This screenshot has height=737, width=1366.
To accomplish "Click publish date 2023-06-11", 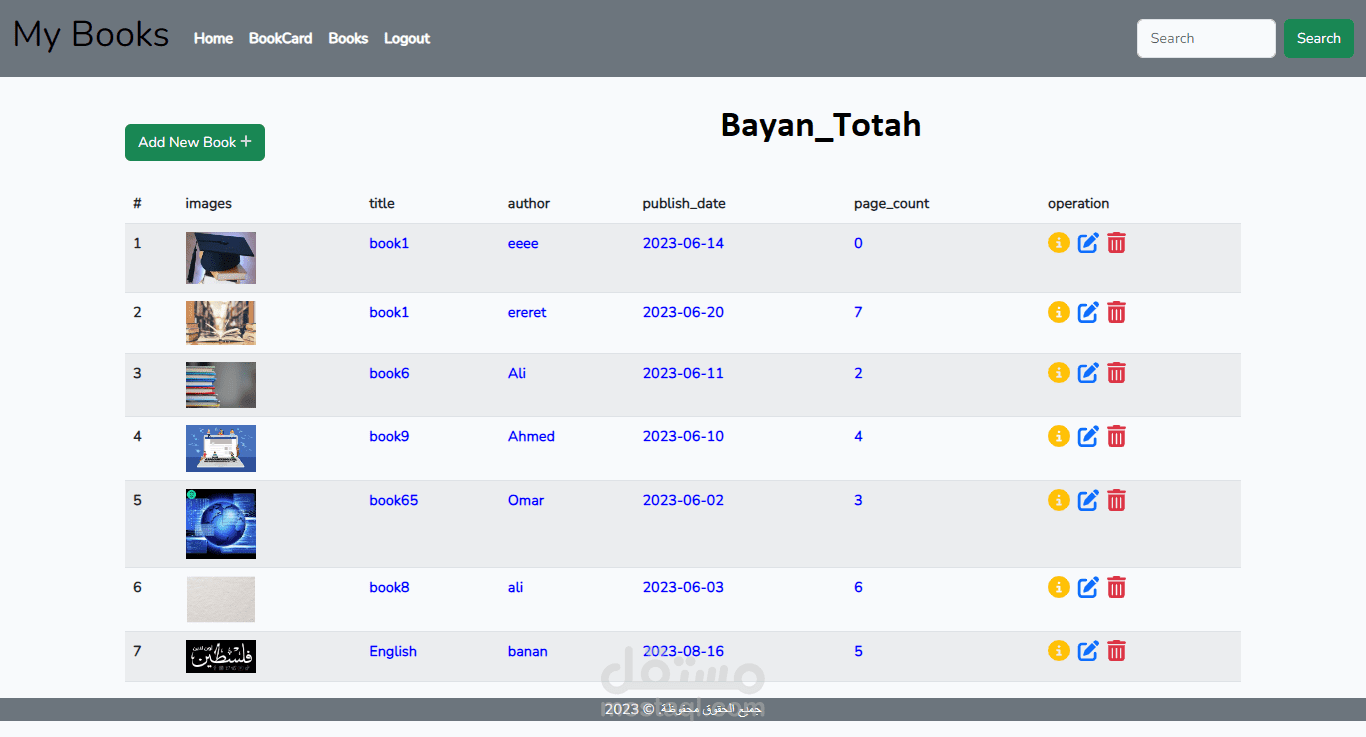I will (x=683, y=373).
